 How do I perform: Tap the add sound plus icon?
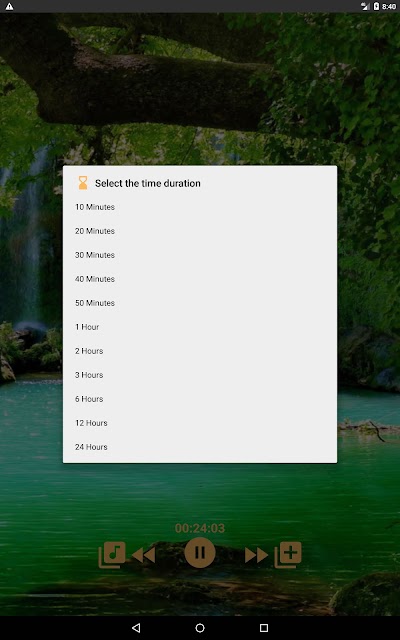tap(288, 554)
